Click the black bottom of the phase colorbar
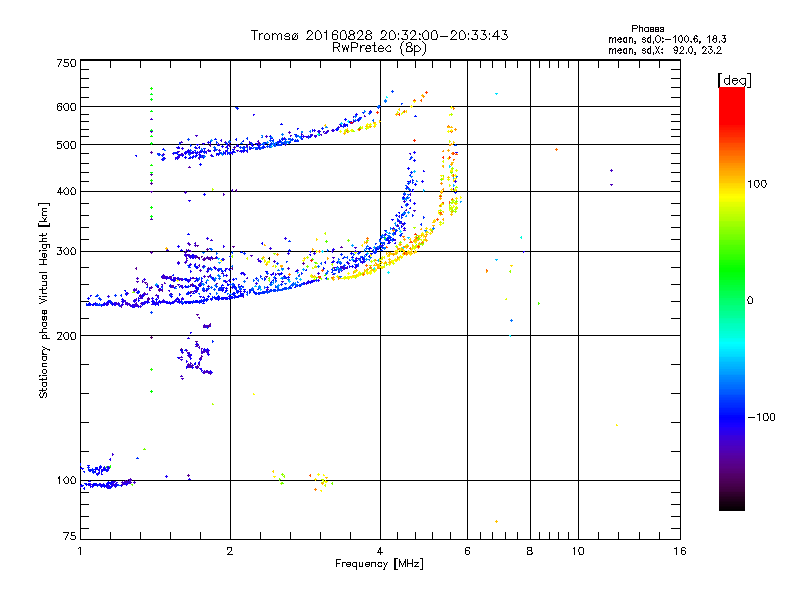 pos(732,503)
